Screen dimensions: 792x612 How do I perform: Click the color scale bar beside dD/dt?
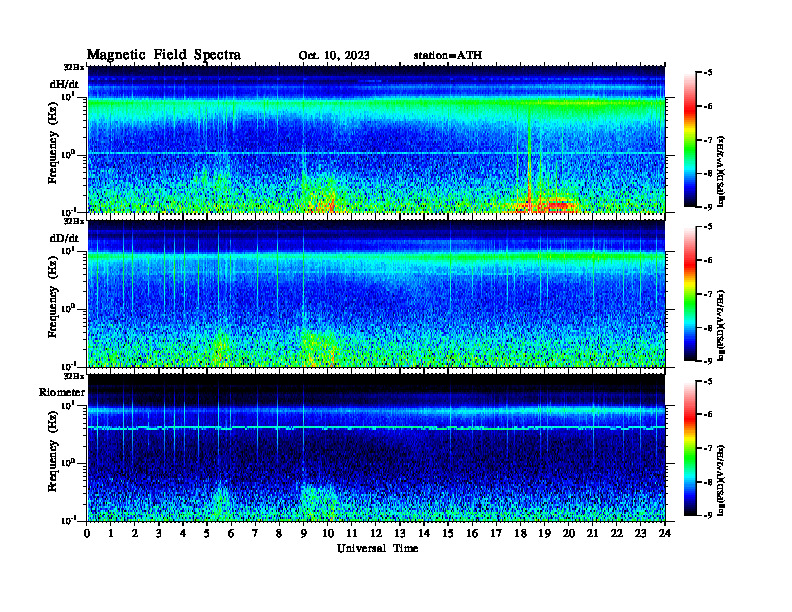tap(690, 294)
